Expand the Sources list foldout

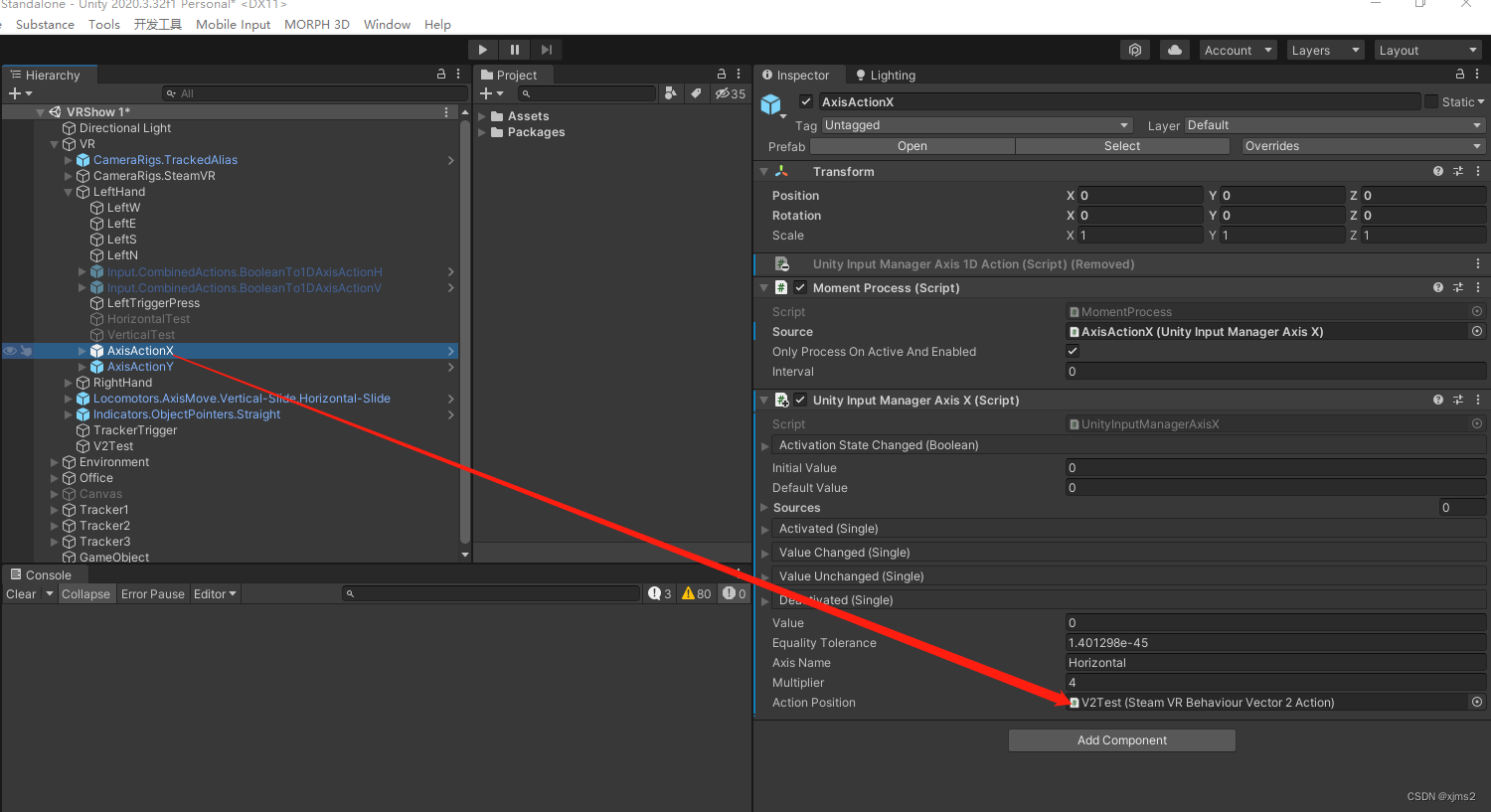765,508
